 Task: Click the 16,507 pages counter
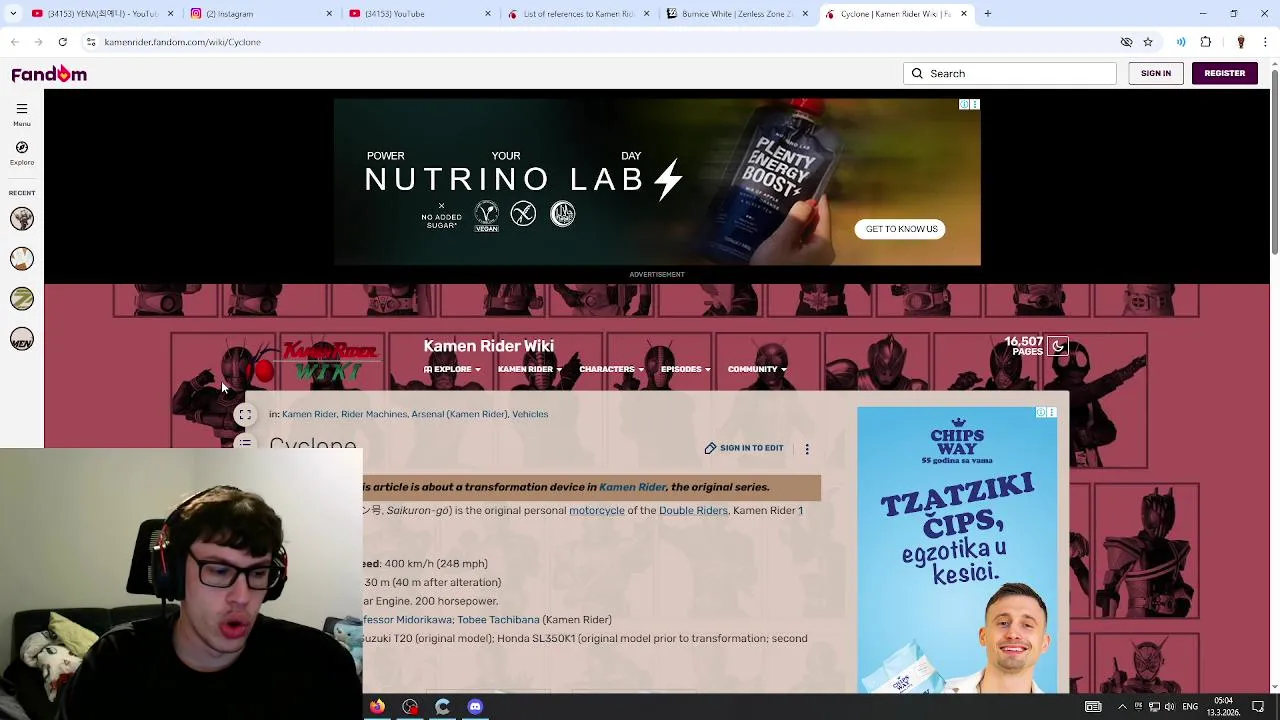(x=1024, y=346)
